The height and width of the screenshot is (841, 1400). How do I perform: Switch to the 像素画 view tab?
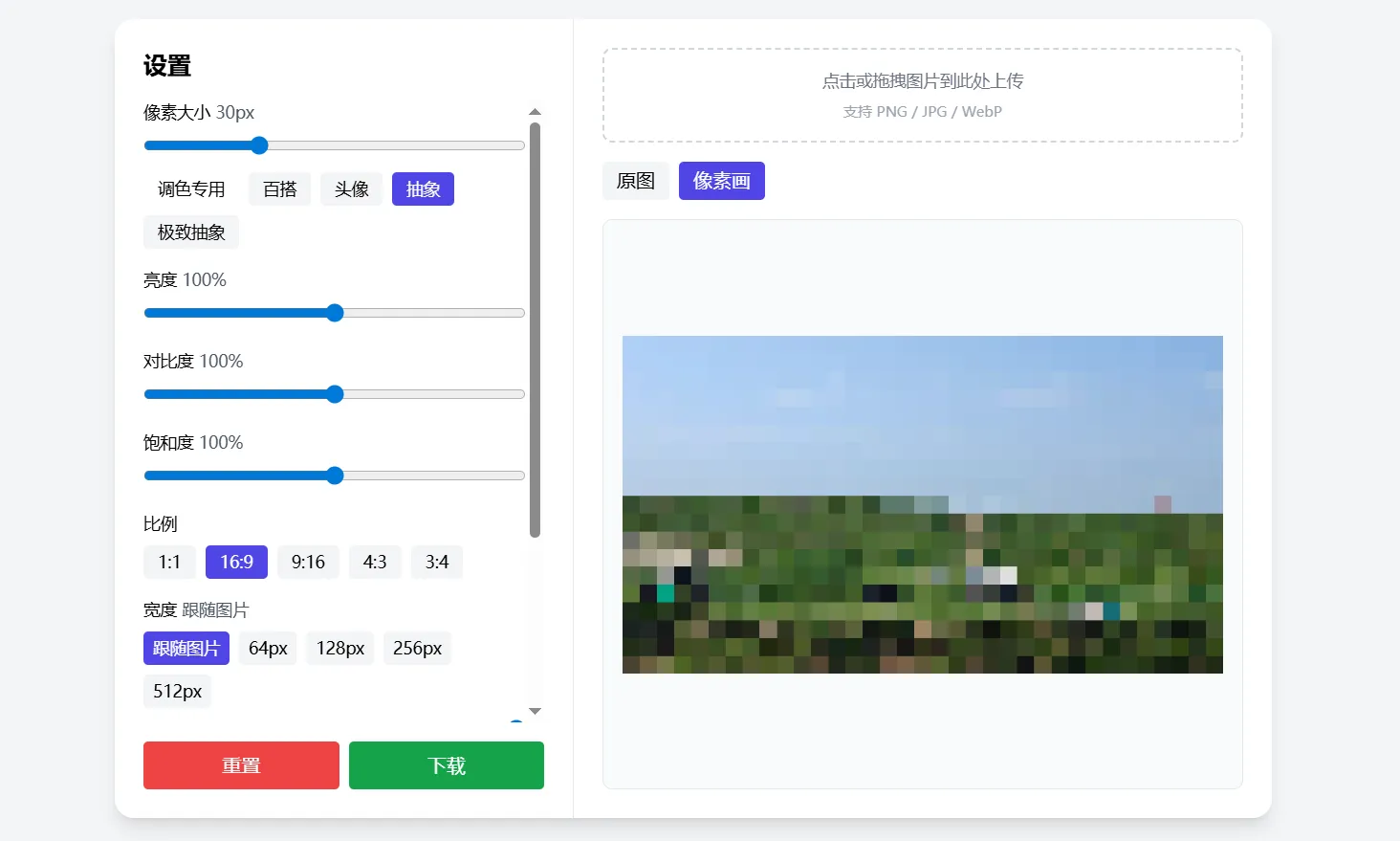pyautogui.click(x=721, y=180)
